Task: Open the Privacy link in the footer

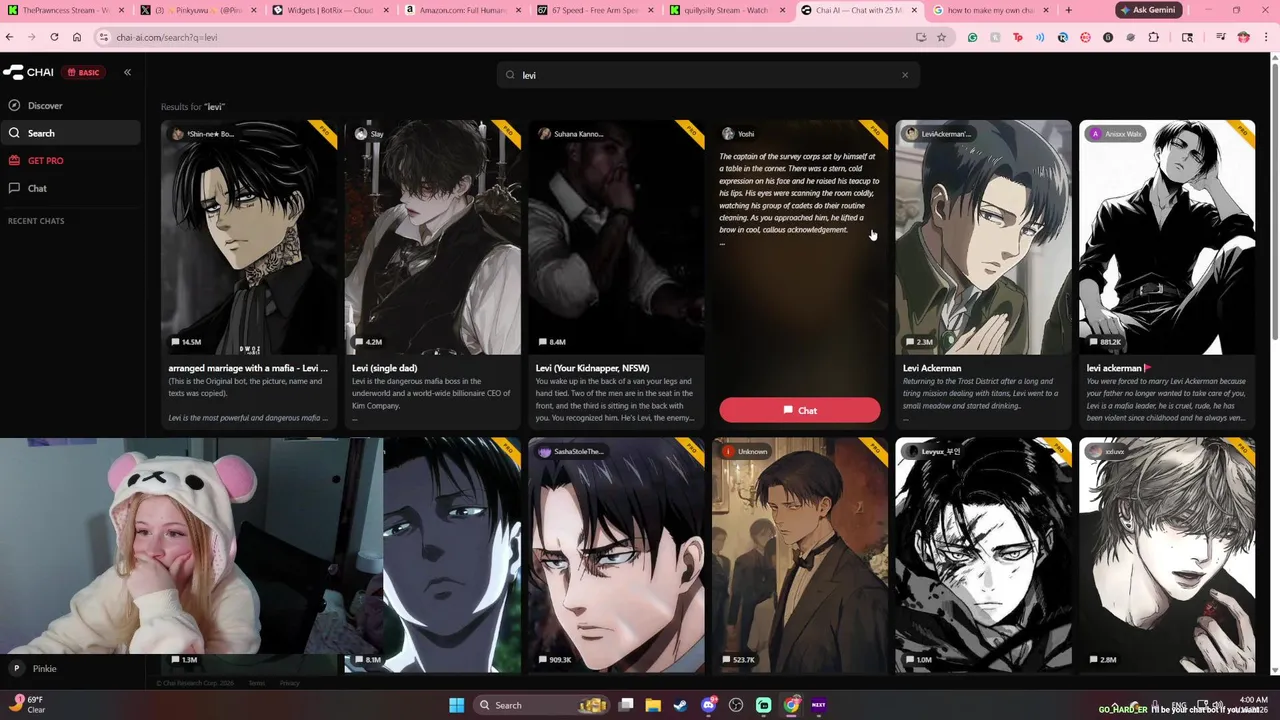Action: [x=289, y=683]
